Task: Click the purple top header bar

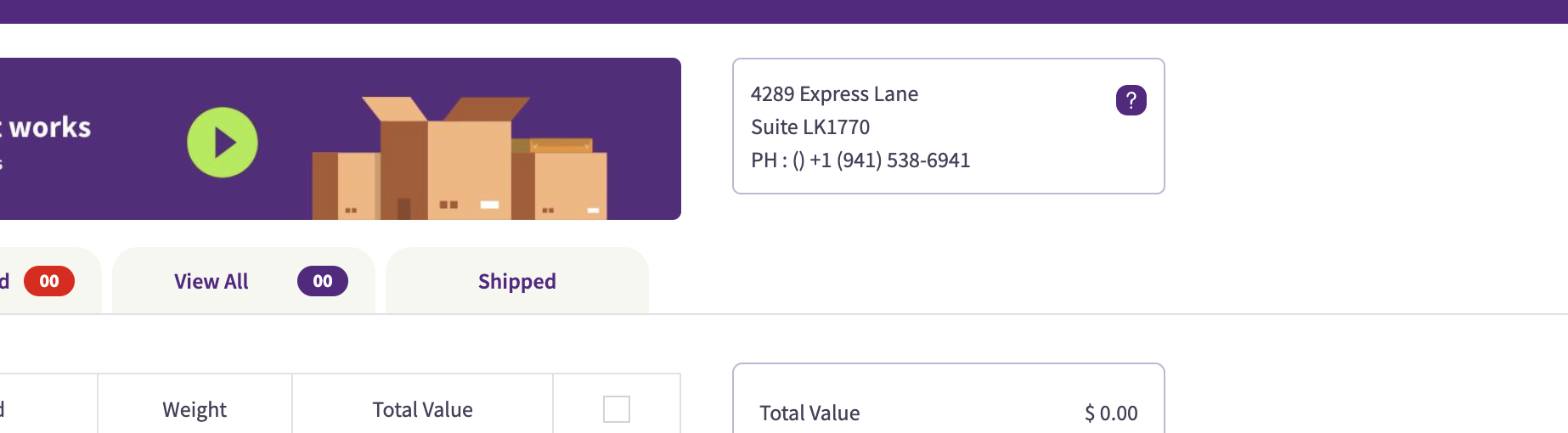Action: pos(784,12)
